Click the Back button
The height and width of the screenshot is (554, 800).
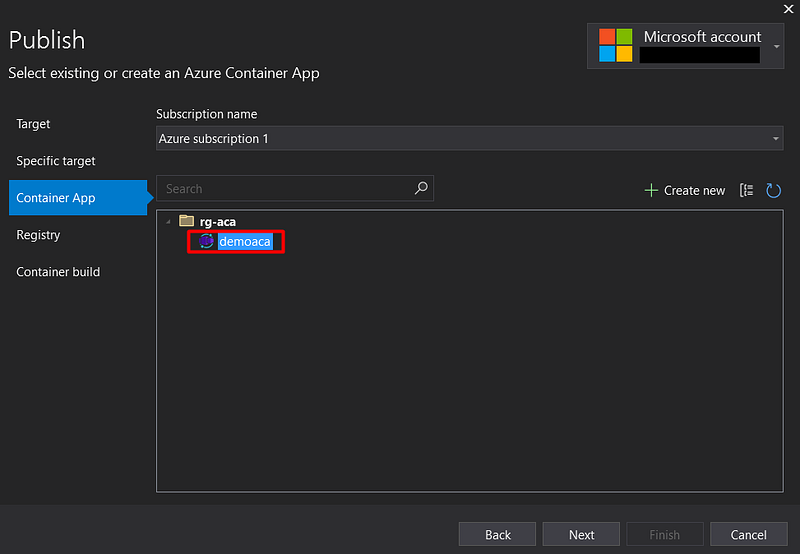(x=497, y=534)
